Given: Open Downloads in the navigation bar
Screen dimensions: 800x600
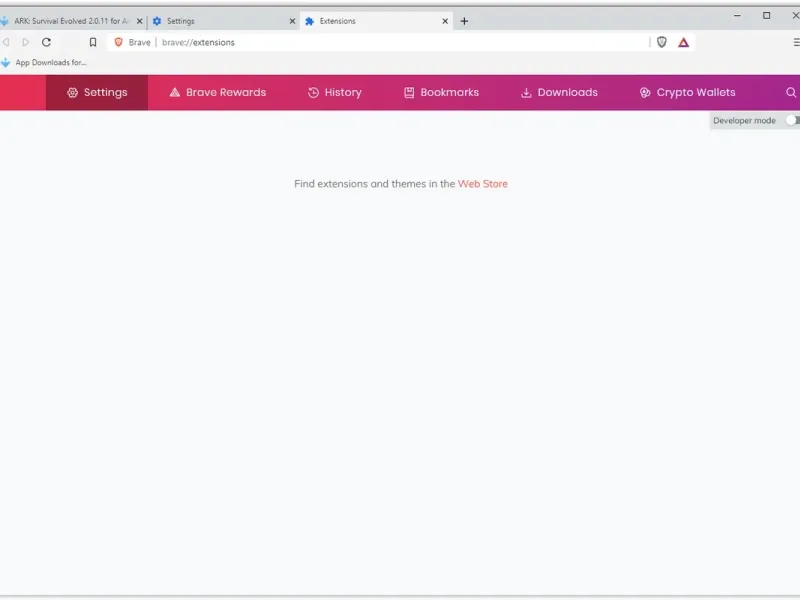Looking at the screenshot, I should (x=559, y=92).
